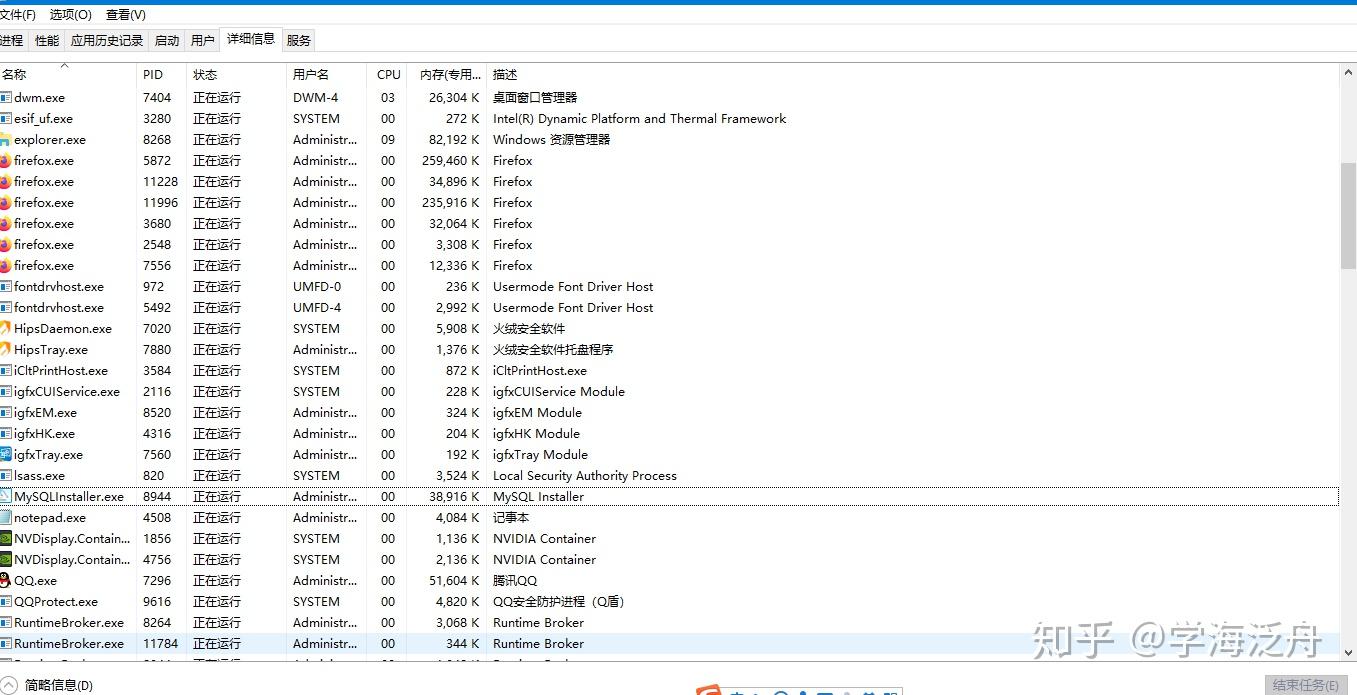This screenshot has width=1357, height=695.
Task: Click Firefox icon for PID 11228
Action: point(5,181)
